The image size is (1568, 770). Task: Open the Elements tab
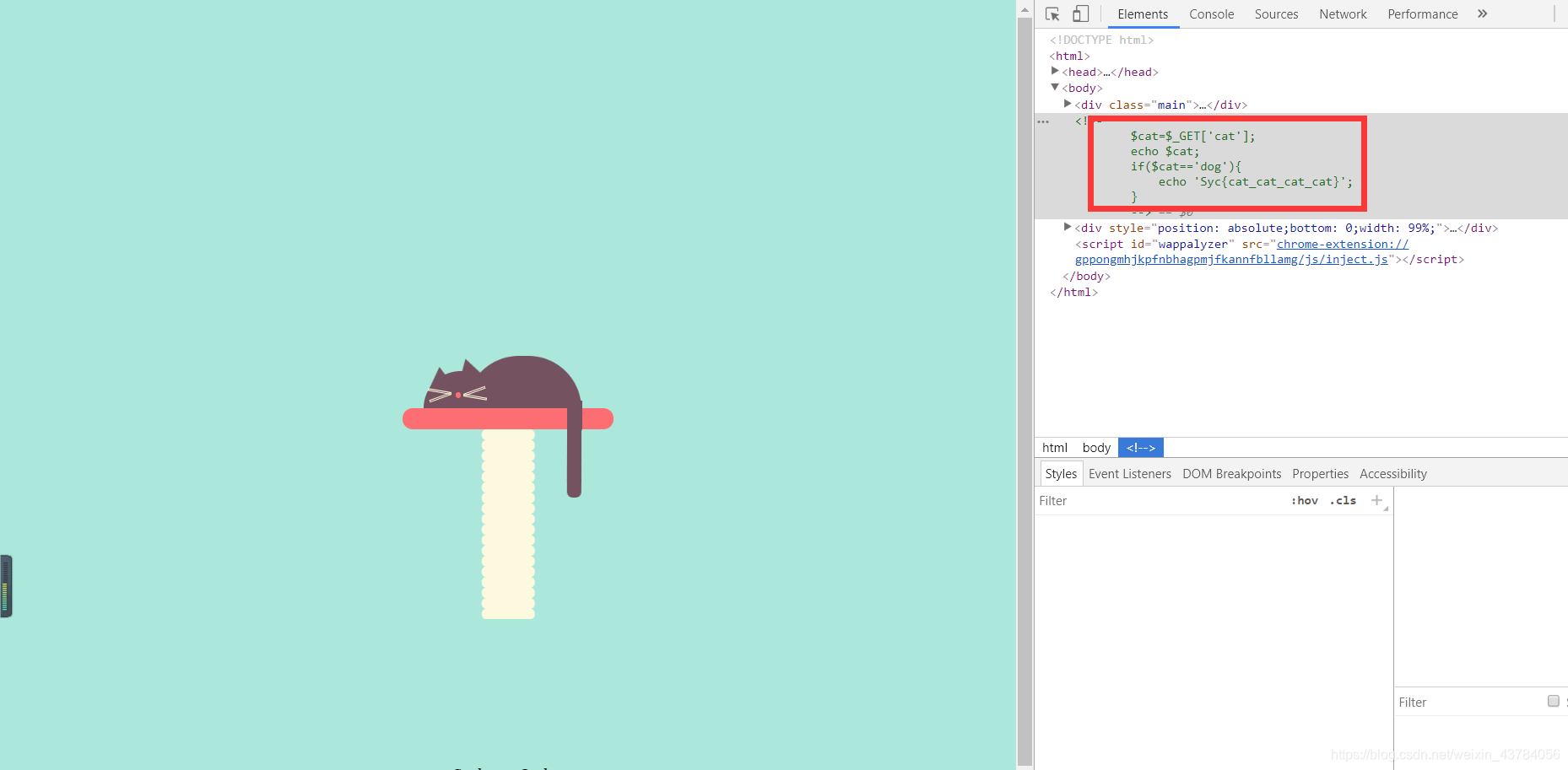1143,14
